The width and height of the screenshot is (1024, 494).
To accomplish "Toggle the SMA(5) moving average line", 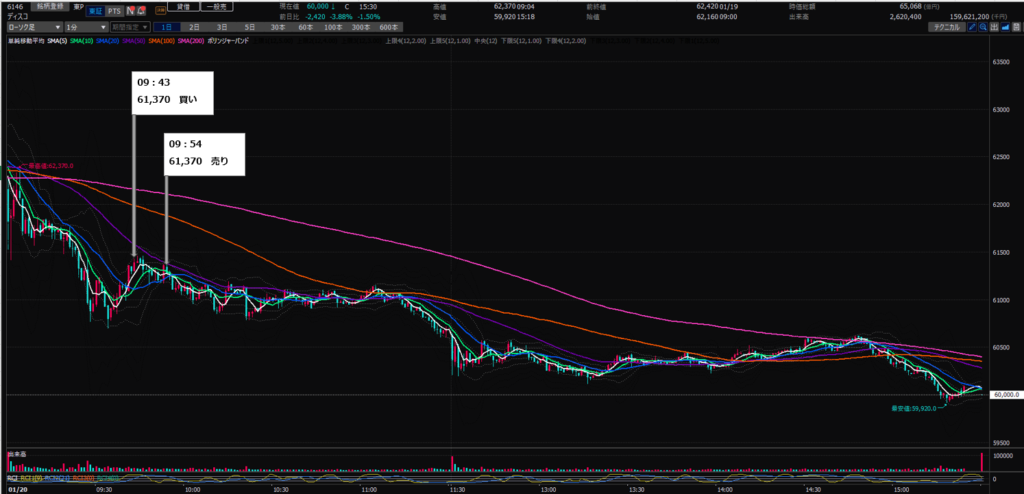I will pyautogui.click(x=60, y=41).
